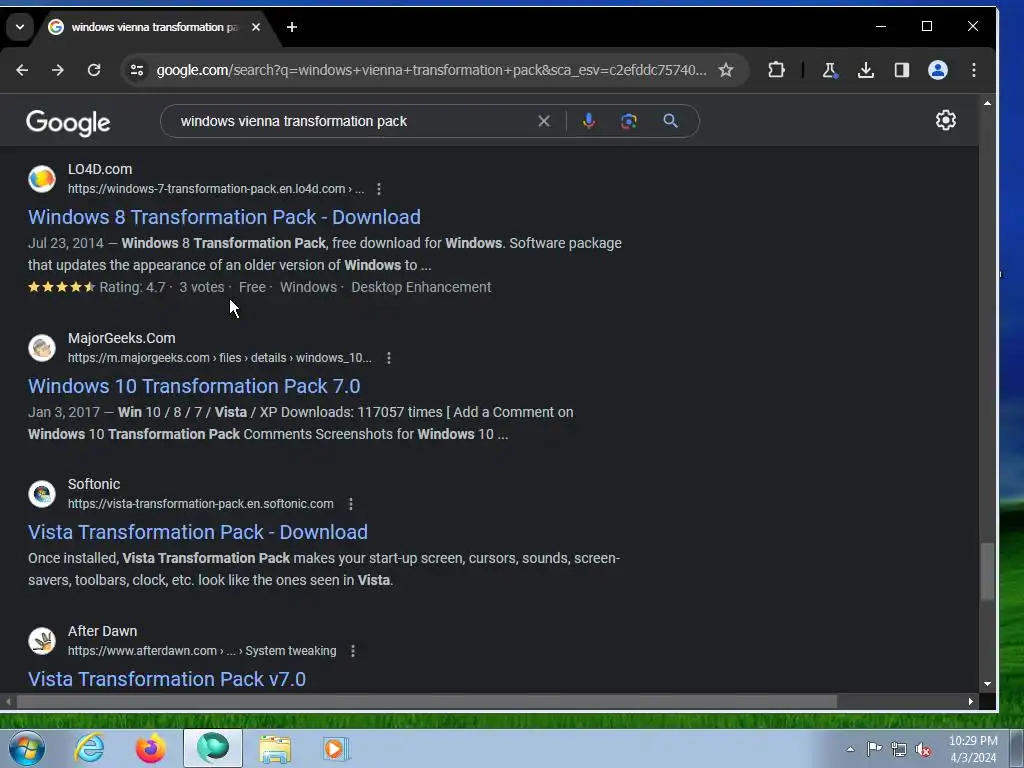Open Chrome three-dot menu
The image size is (1024, 768).
[974, 70]
